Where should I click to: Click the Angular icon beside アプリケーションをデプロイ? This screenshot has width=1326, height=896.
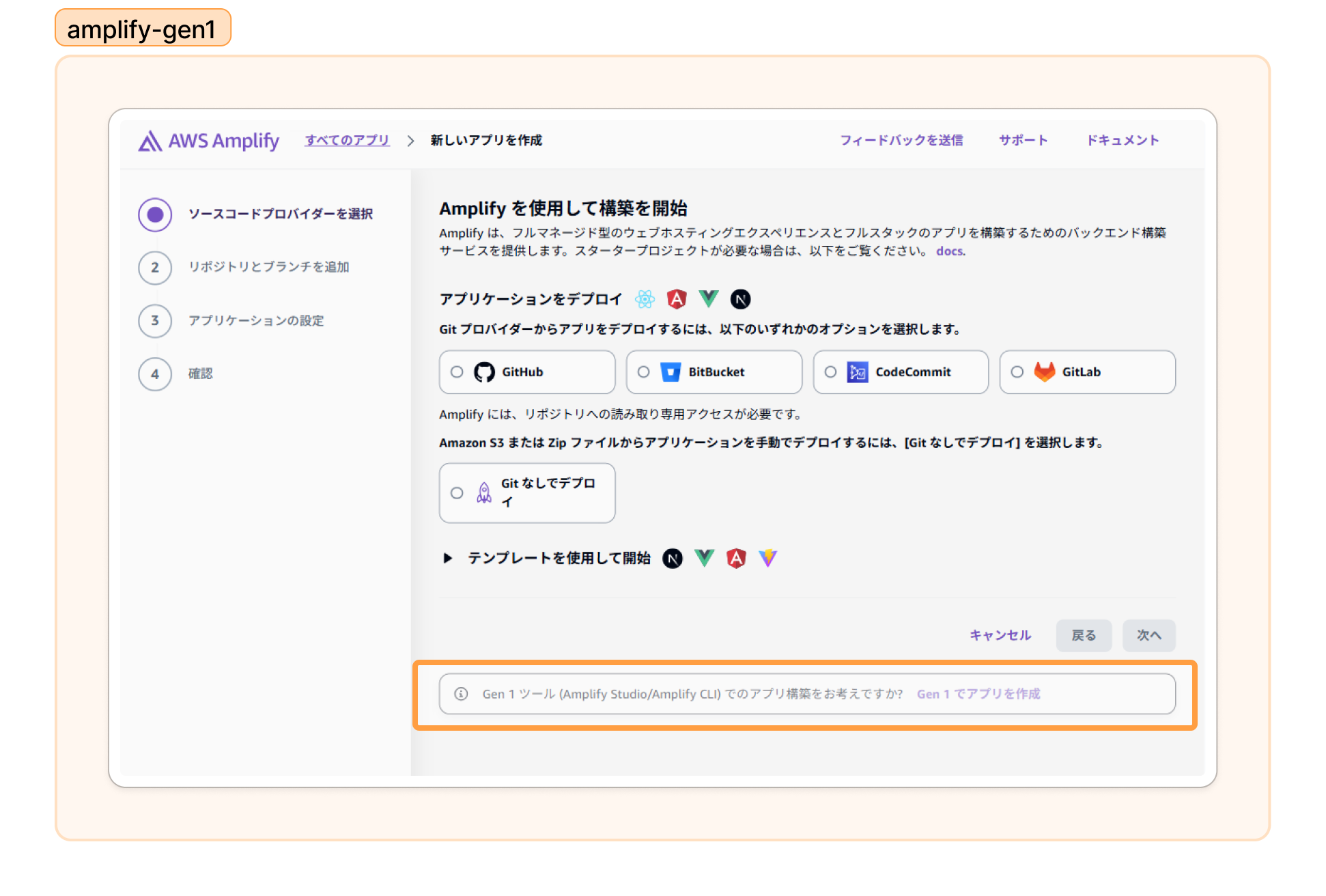[x=677, y=299]
